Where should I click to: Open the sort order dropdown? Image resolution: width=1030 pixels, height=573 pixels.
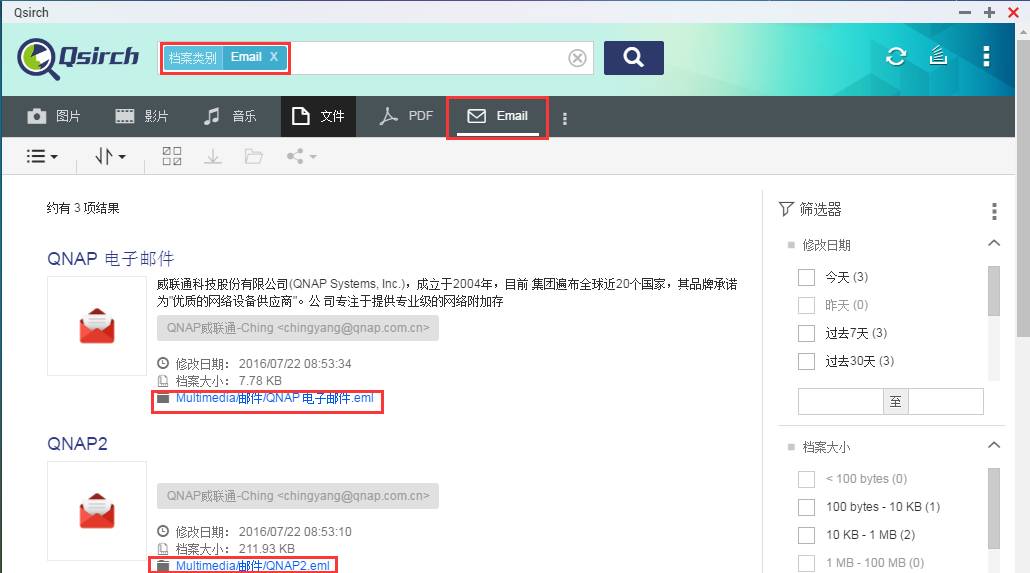pos(110,156)
